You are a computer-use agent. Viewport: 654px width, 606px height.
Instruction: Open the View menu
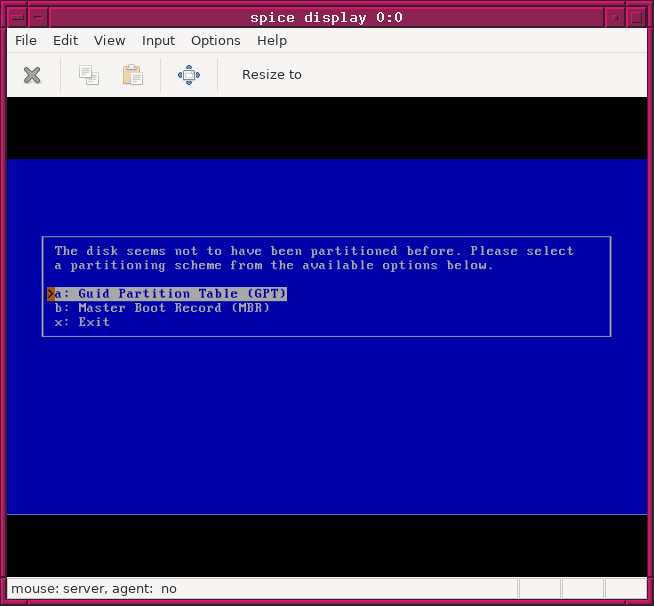click(x=110, y=41)
